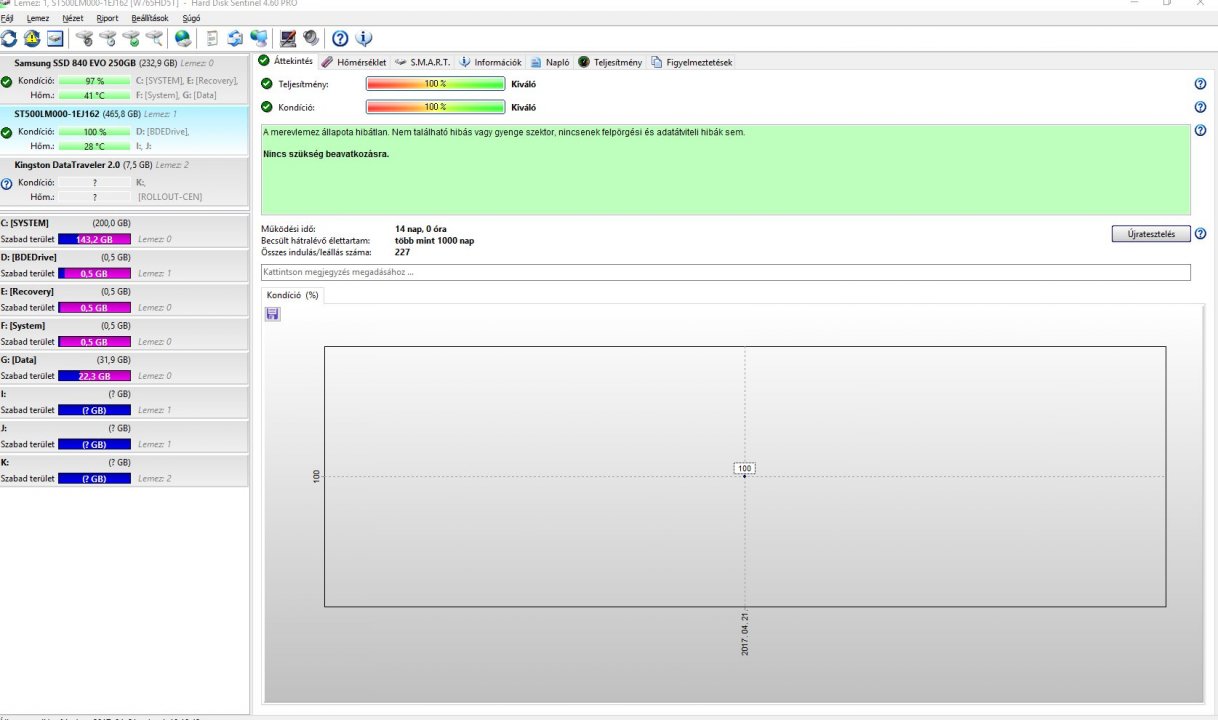Open the Nézet menu

73,18
